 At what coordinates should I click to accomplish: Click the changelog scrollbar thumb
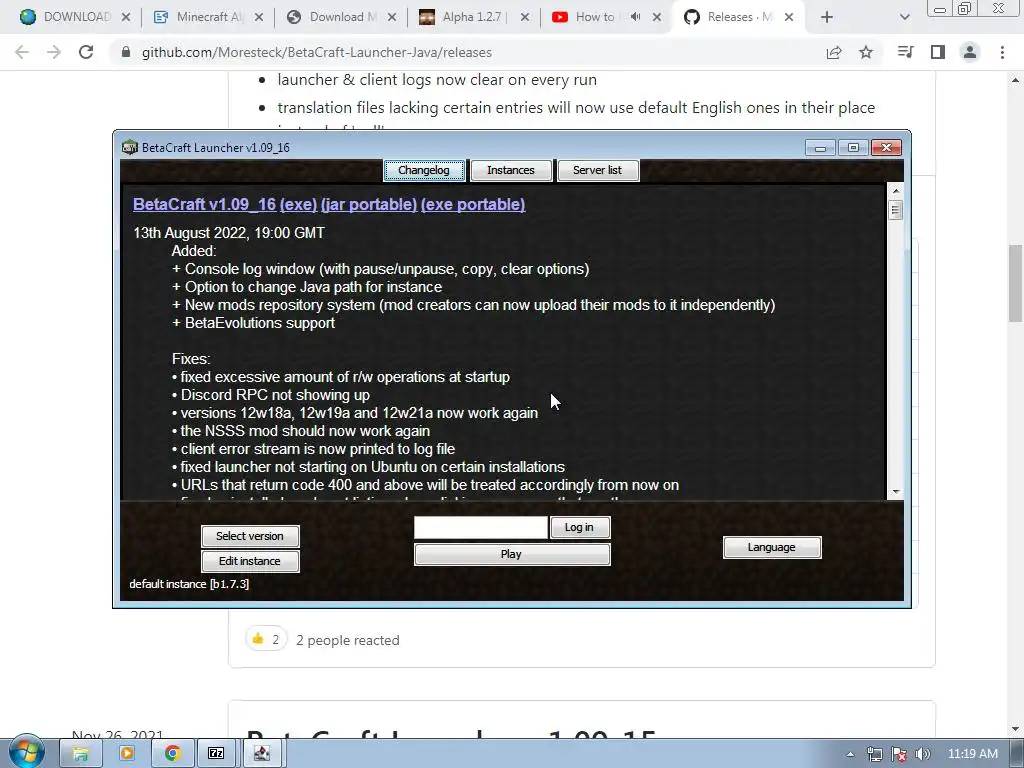[x=895, y=210]
